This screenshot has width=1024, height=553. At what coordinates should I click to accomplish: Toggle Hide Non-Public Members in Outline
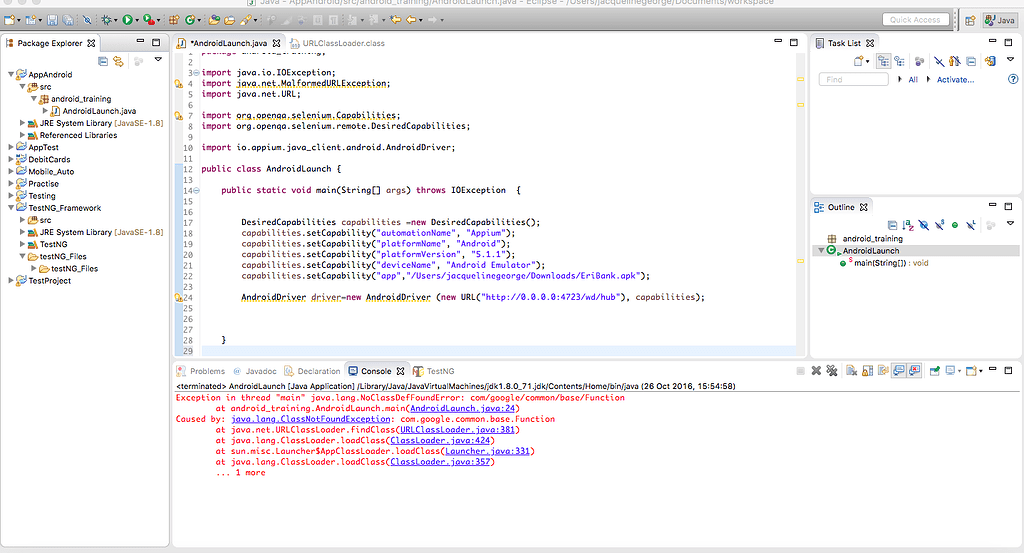pos(955,225)
